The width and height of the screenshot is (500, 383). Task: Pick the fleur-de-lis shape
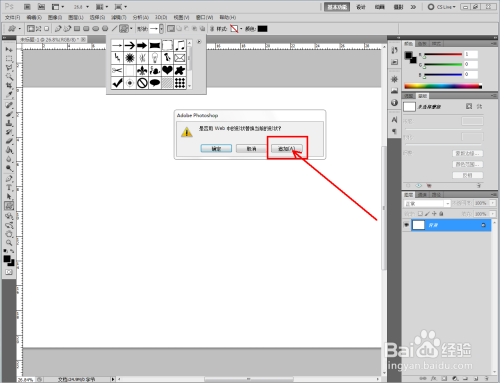(142, 70)
